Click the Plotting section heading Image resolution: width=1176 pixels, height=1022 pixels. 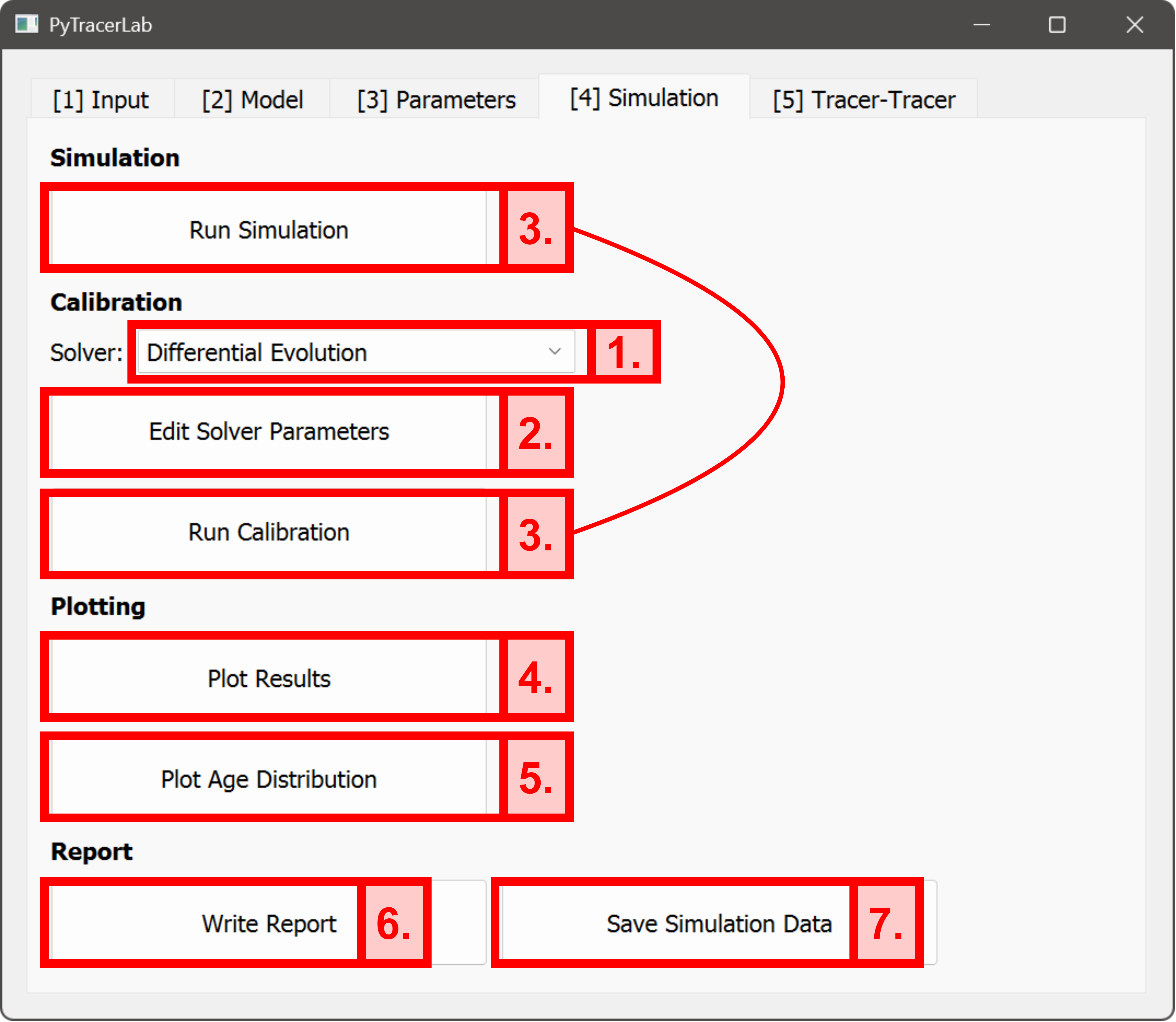pyautogui.click(x=97, y=606)
